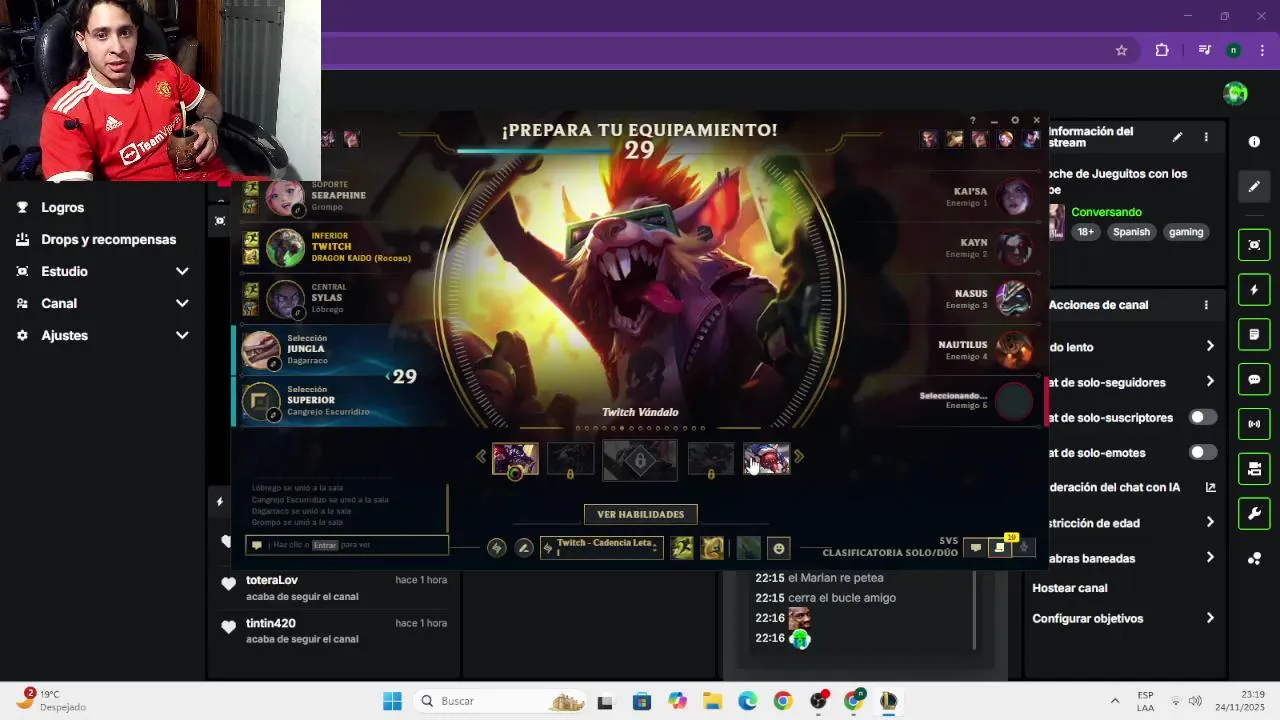
Task: Select the second summoner spell icon
Action: coord(712,548)
